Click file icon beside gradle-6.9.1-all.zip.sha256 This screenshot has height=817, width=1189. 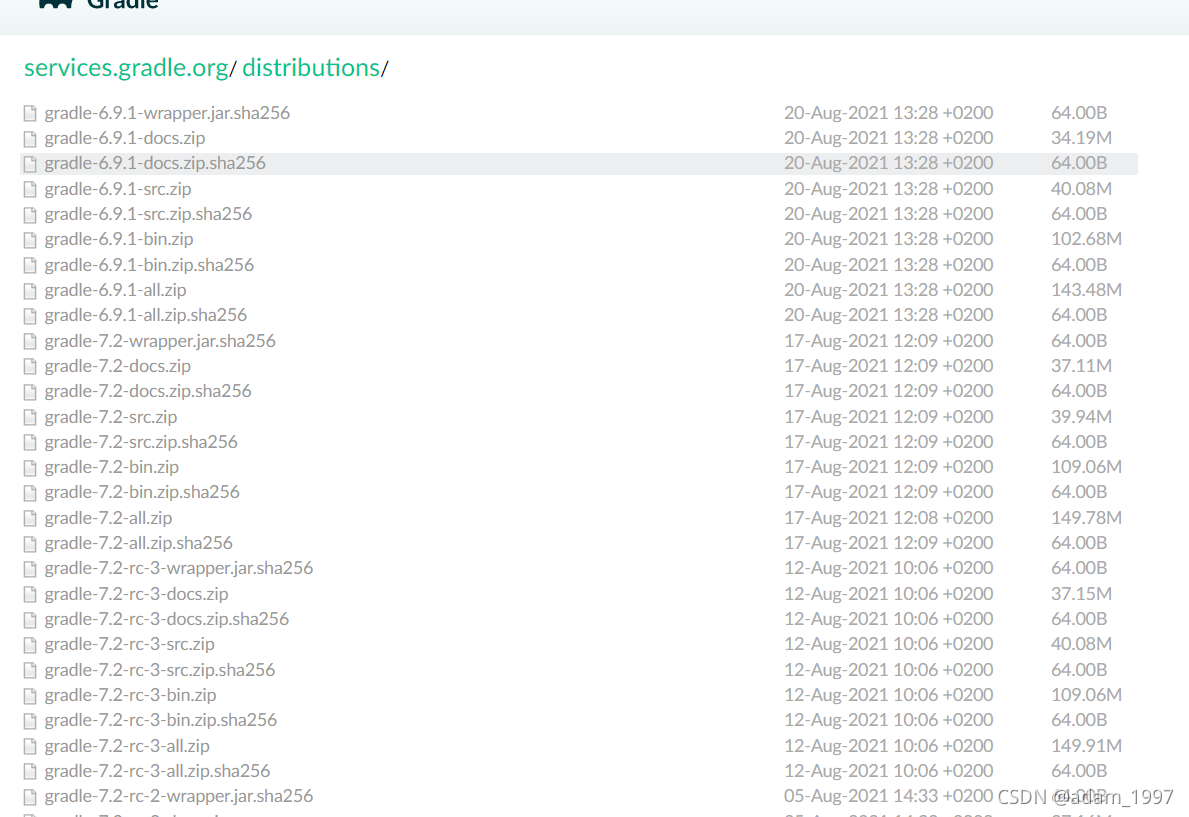[30, 316]
